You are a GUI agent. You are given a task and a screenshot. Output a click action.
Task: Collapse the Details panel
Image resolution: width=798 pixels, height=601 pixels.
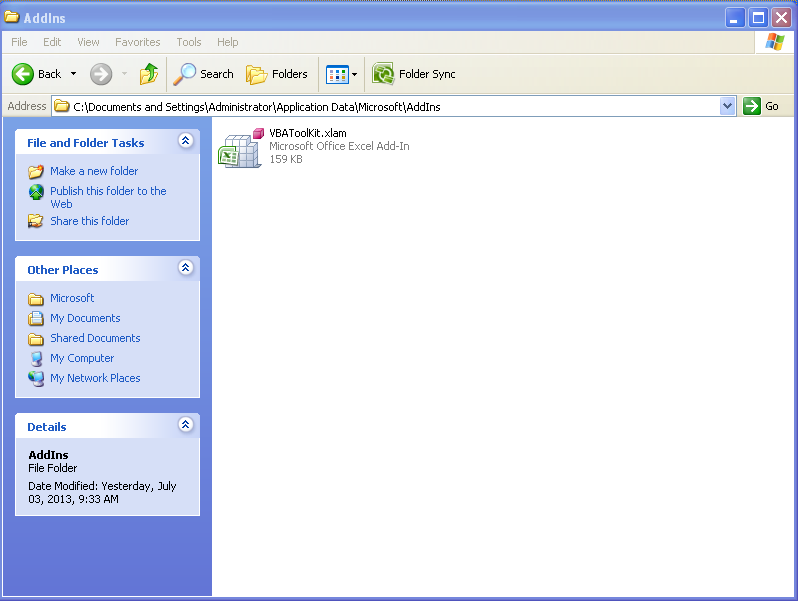[x=186, y=424]
